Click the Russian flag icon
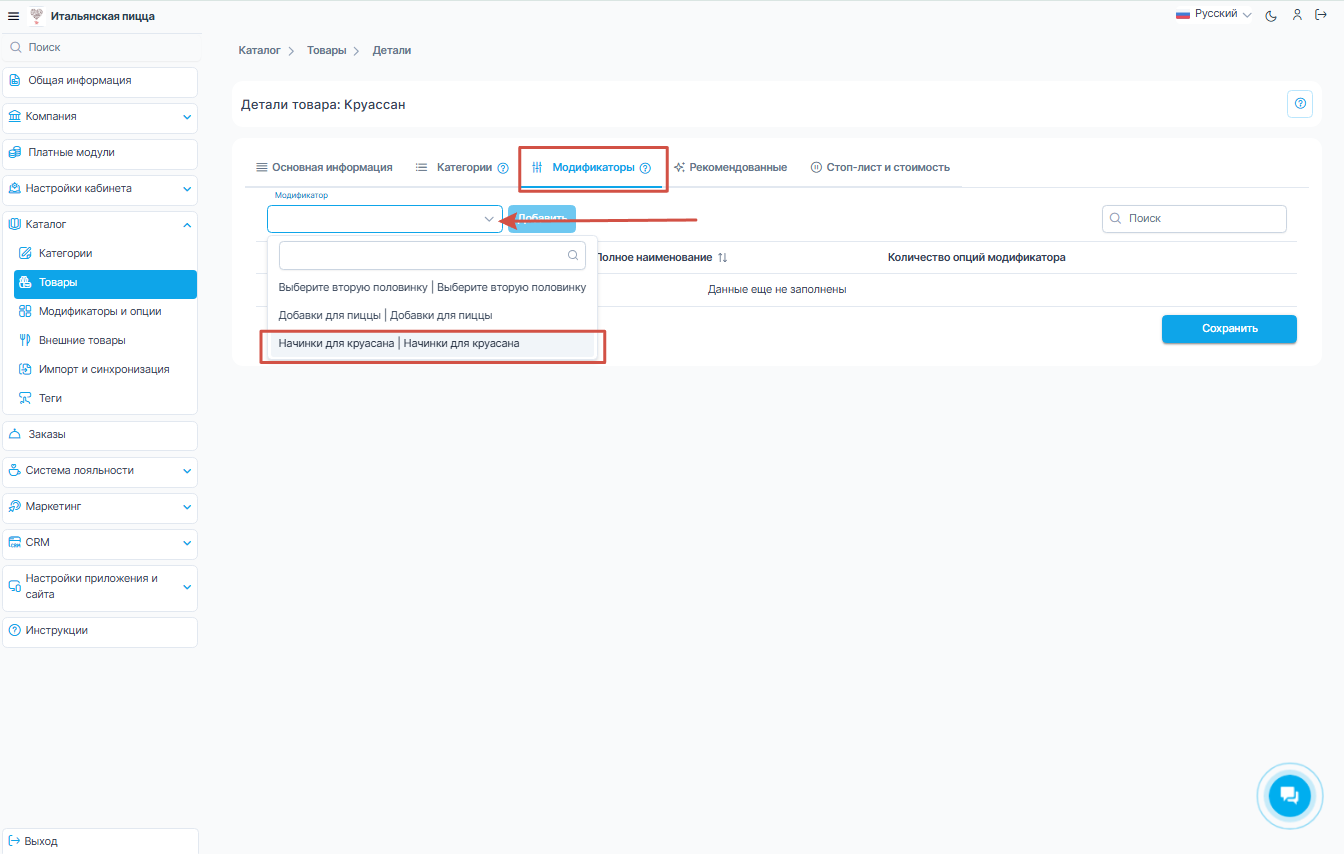The image size is (1344, 854). click(1182, 14)
